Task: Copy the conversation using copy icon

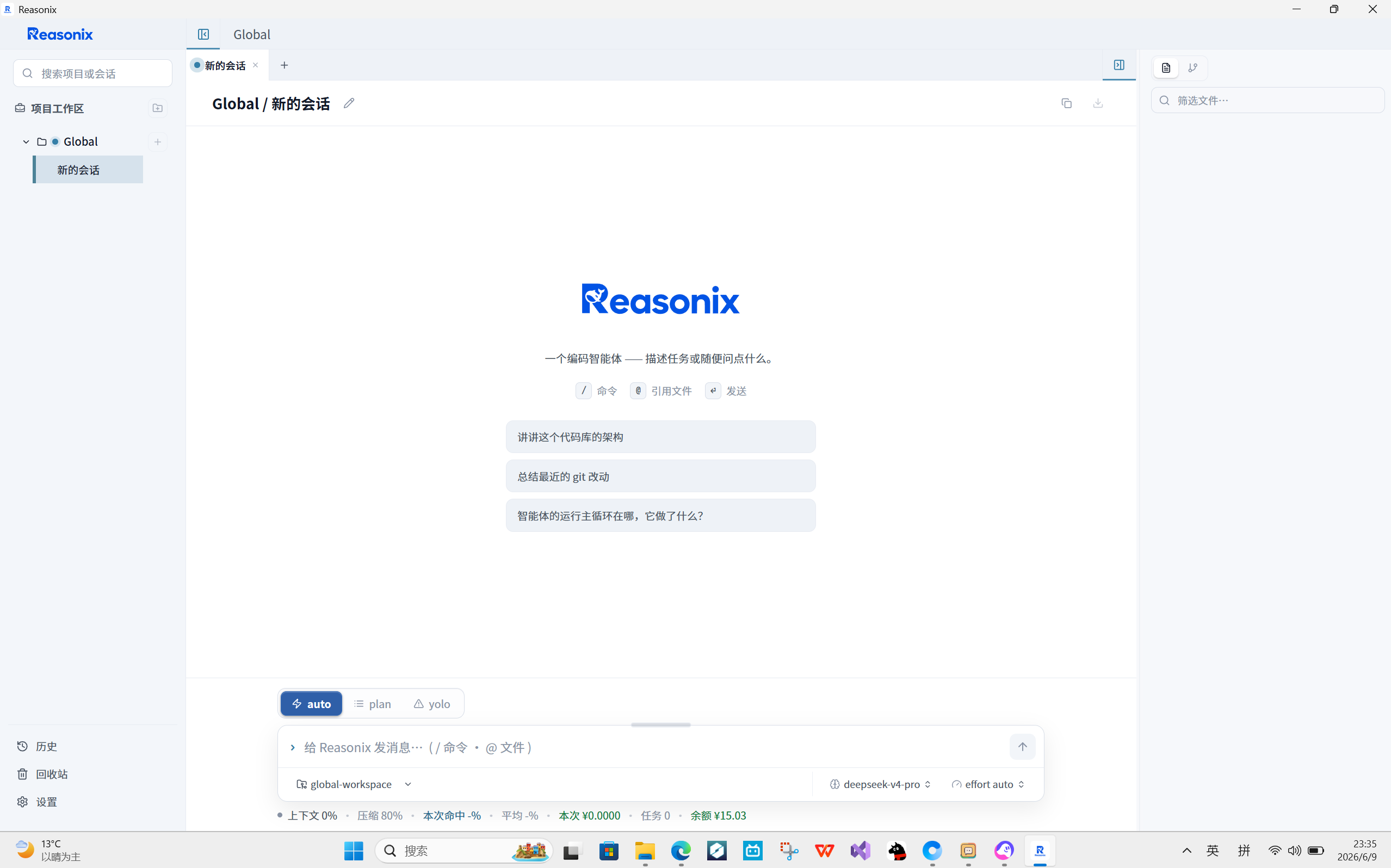Action: coord(1067,103)
